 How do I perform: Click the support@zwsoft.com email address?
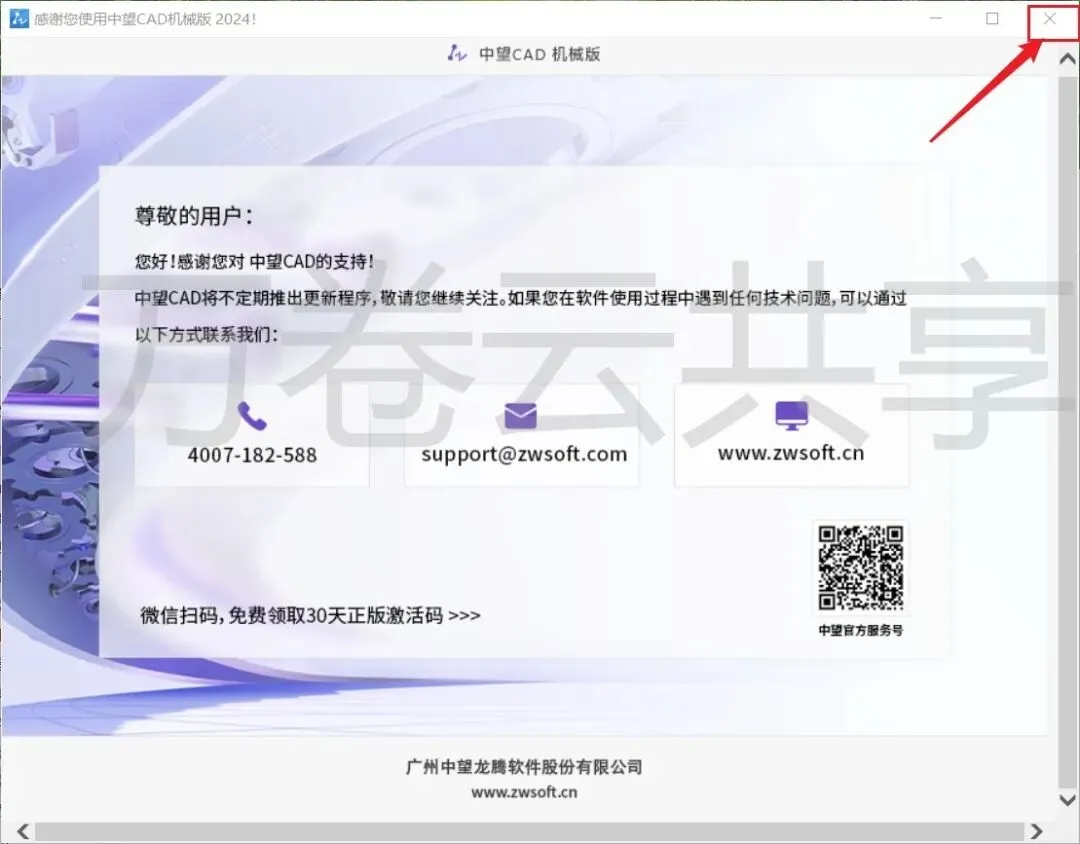click(x=524, y=455)
